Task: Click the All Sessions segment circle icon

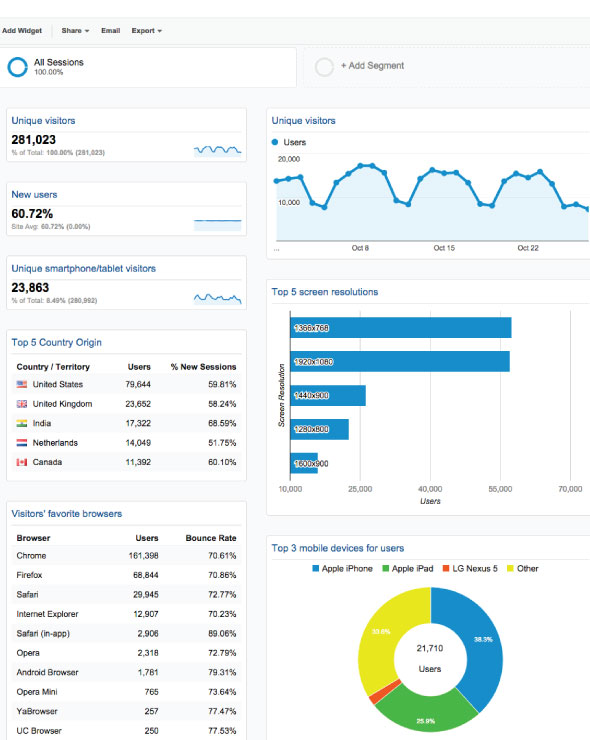Action: (x=18, y=67)
